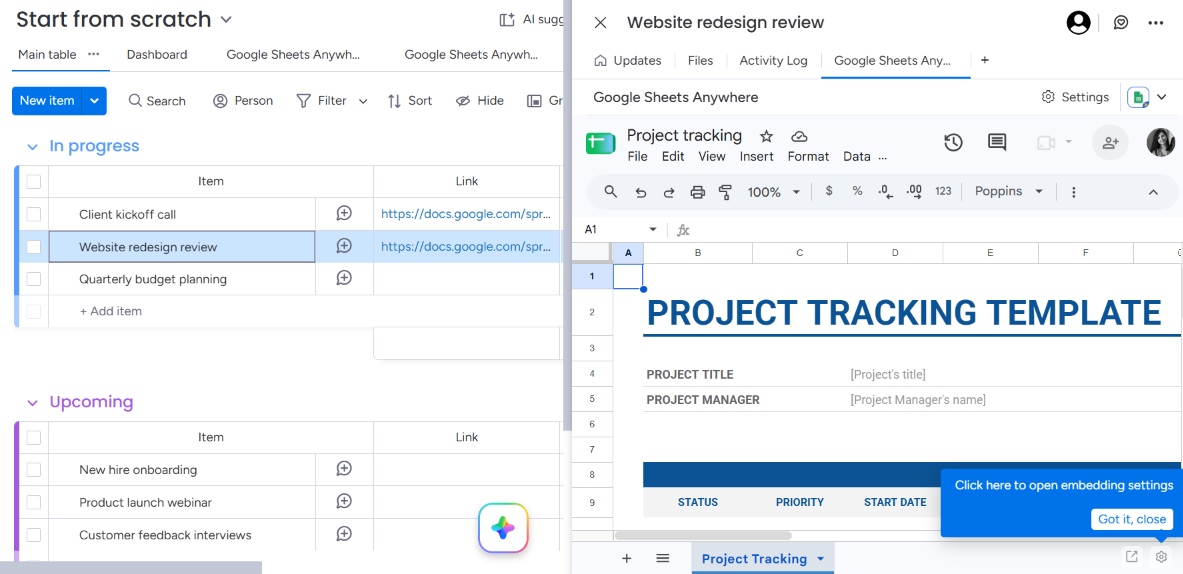The height and width of the screenshot is (574, 1183).
Task: Select all items checkbox in In progress group
Action: (x=33, y=181)
